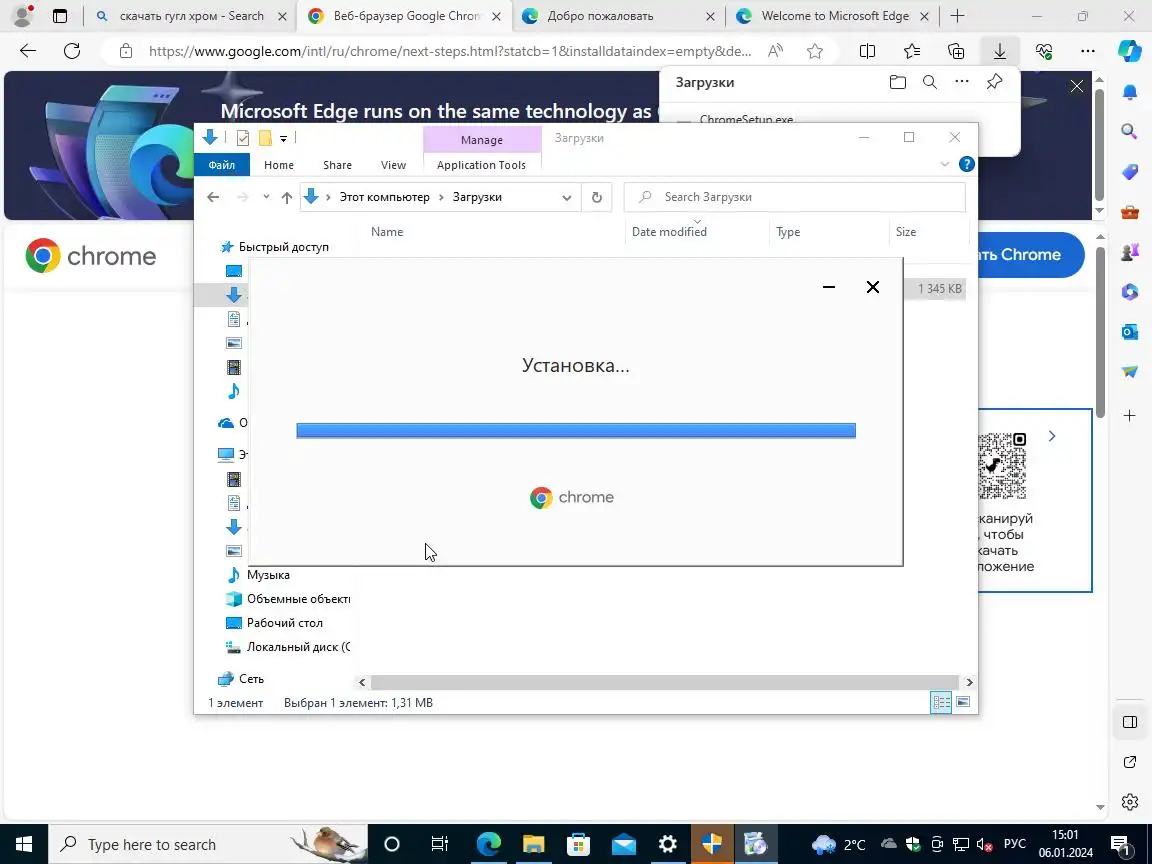Open Read aloud in Edge address bar

click(x=775, y=51)
